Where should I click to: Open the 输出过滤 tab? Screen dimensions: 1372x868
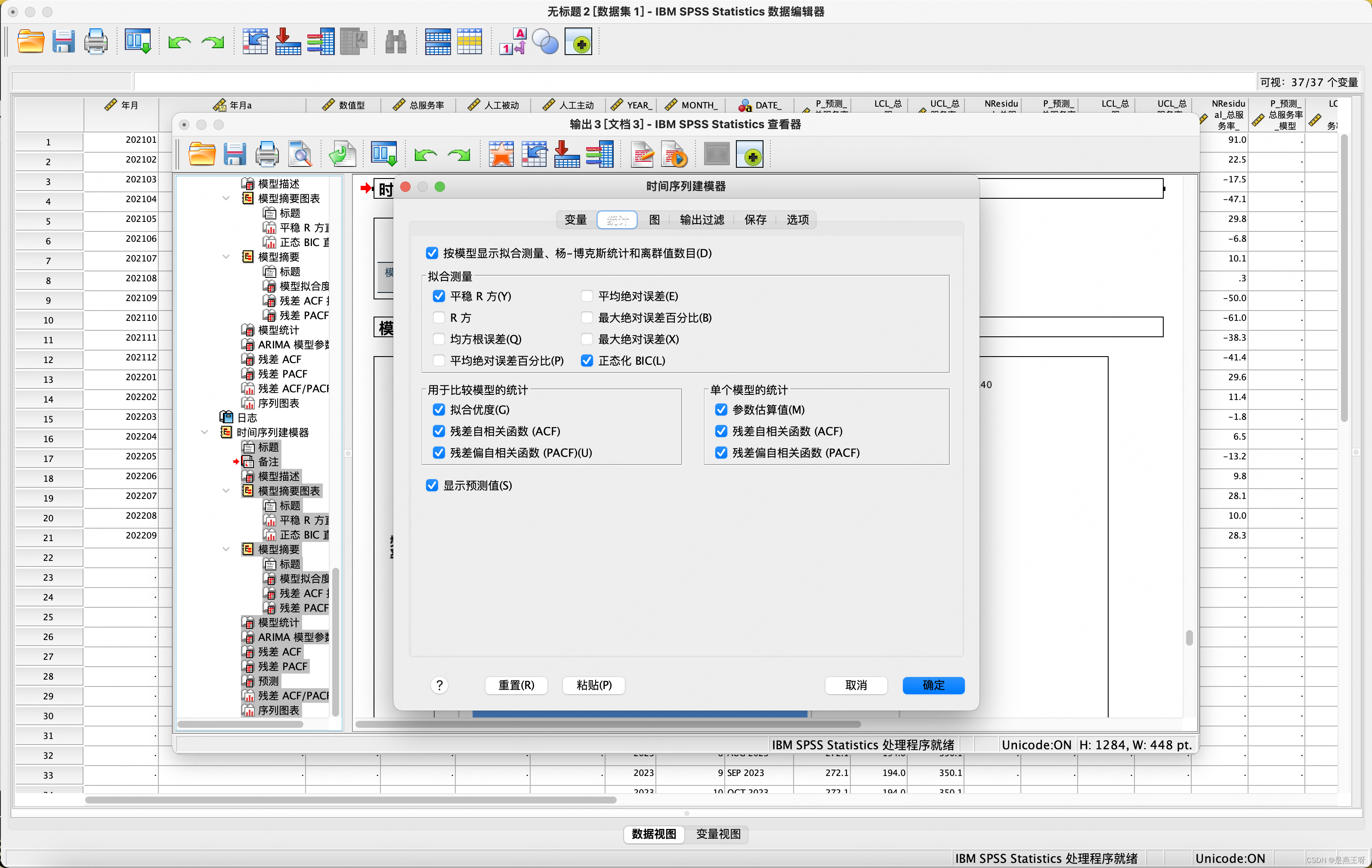pyautogui.click(x=701, y=220)
